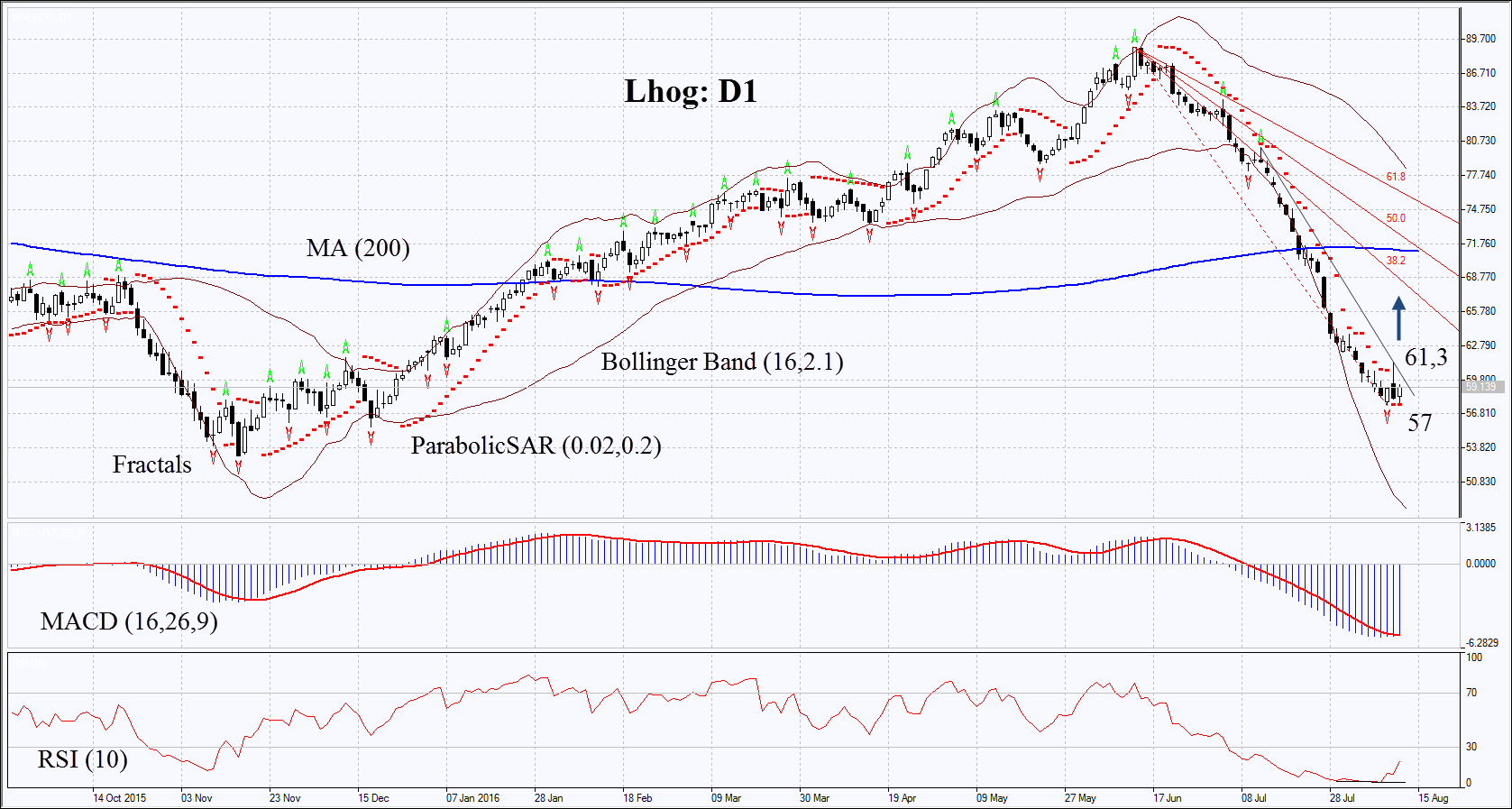Click the '28 Jan' date label
The height and width of the screenshot is (809, 1512).
pyautogui.click(x=549, y=798)
